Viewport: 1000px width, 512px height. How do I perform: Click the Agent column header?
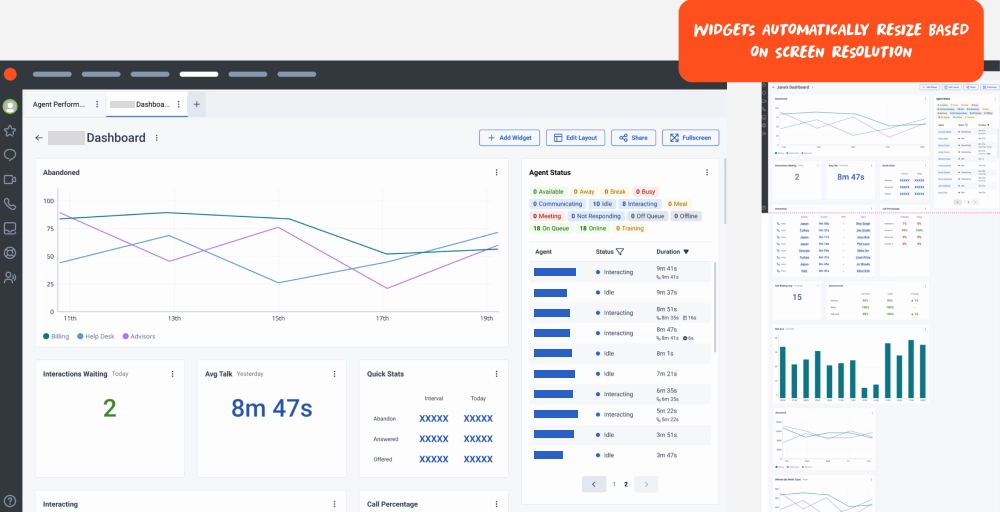(543, 252)
